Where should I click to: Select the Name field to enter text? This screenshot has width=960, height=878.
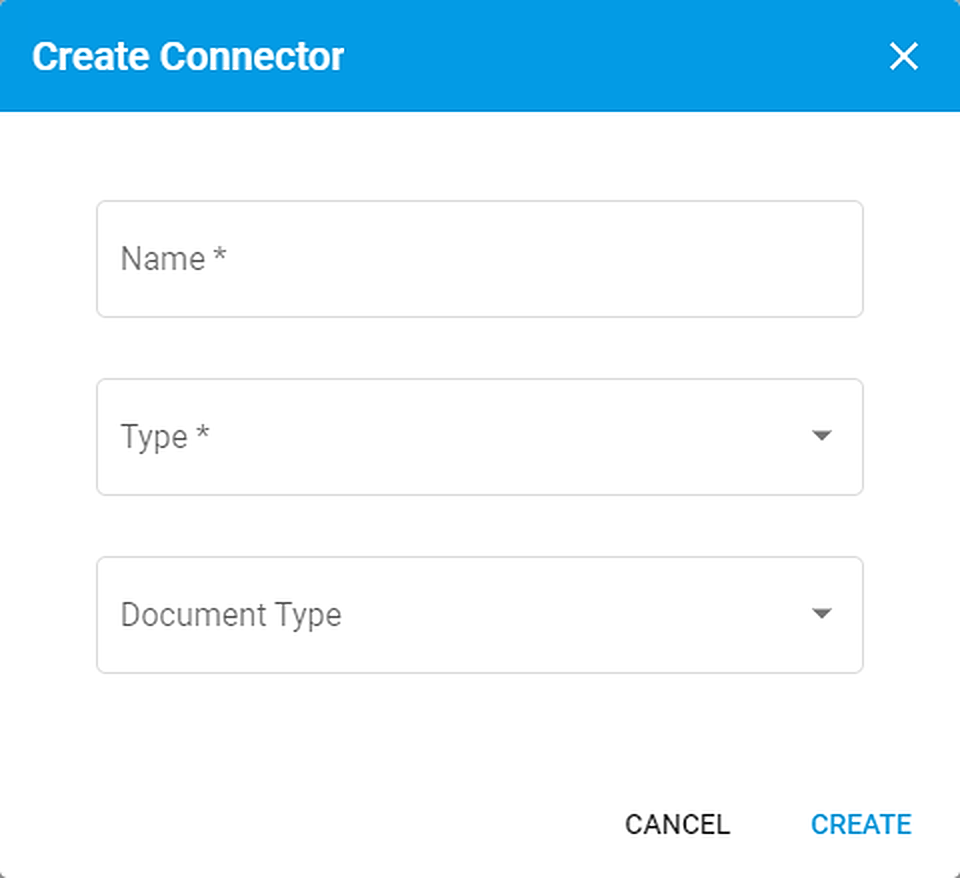480,259
